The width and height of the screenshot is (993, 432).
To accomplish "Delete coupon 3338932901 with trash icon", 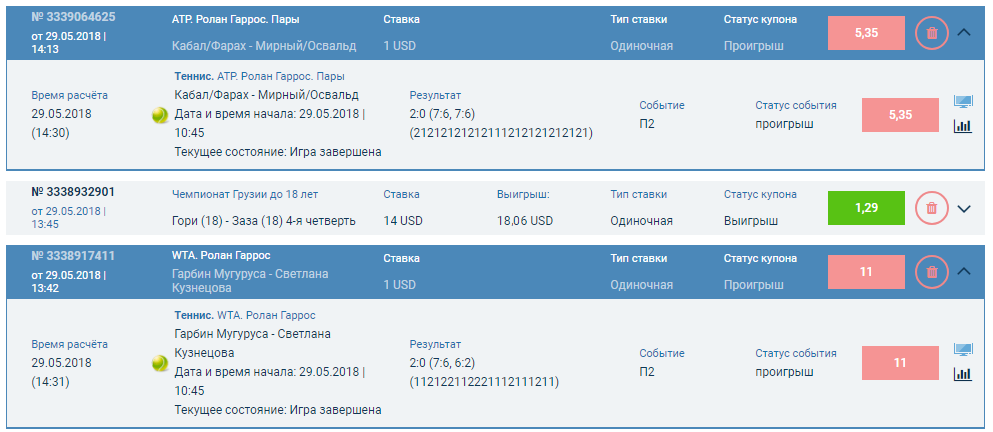I will coord(932,208).
